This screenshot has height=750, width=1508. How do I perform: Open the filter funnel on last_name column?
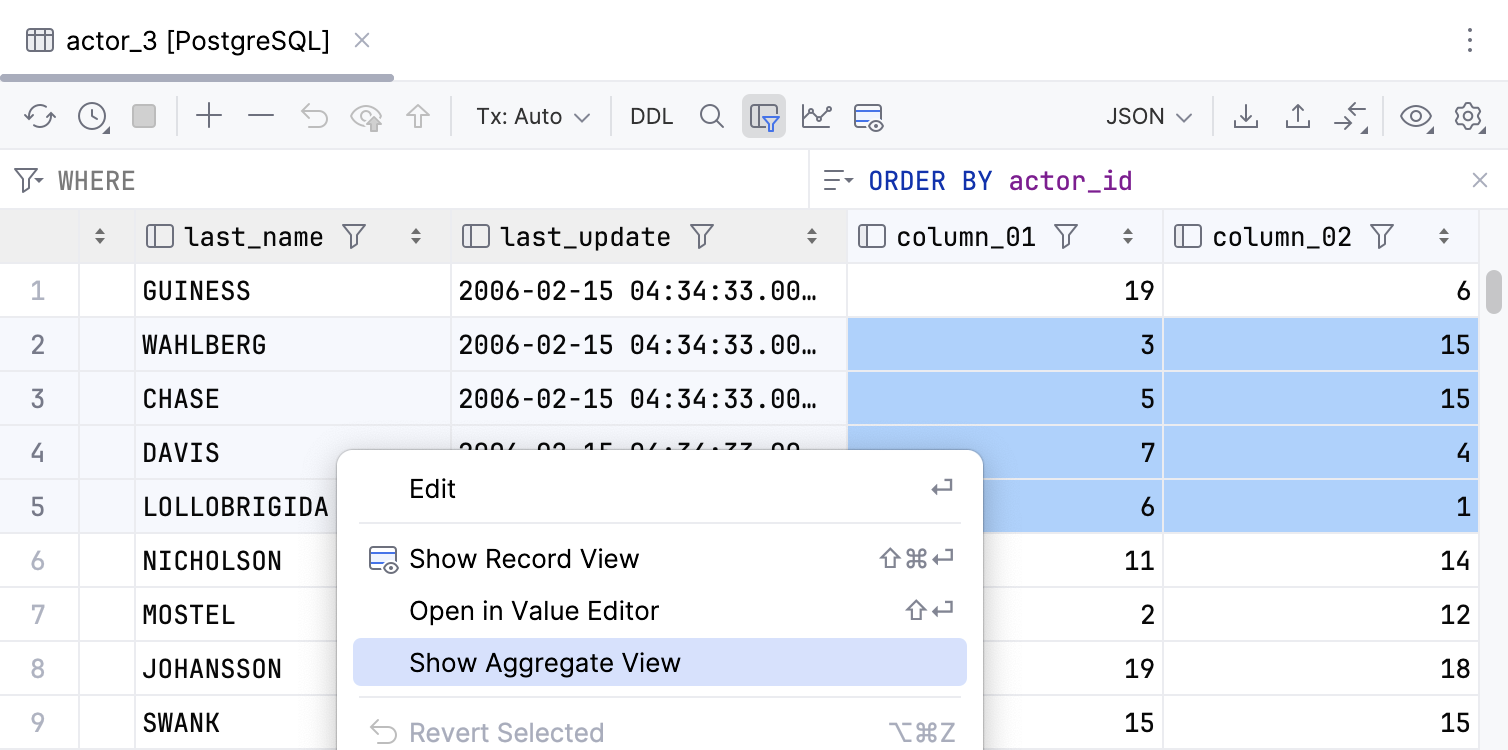[355, 236]
